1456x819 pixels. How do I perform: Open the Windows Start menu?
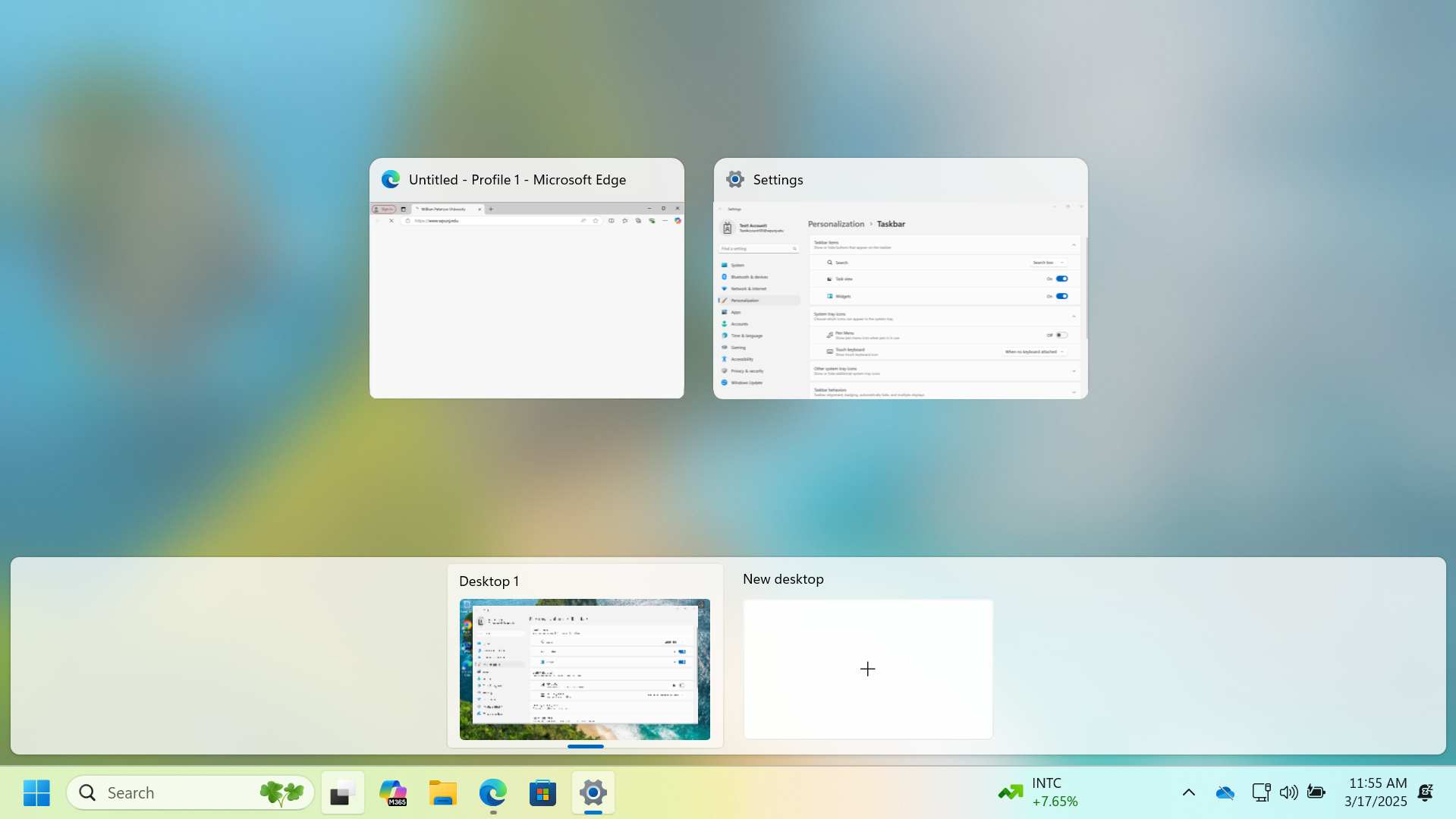(x=36, y=792)
